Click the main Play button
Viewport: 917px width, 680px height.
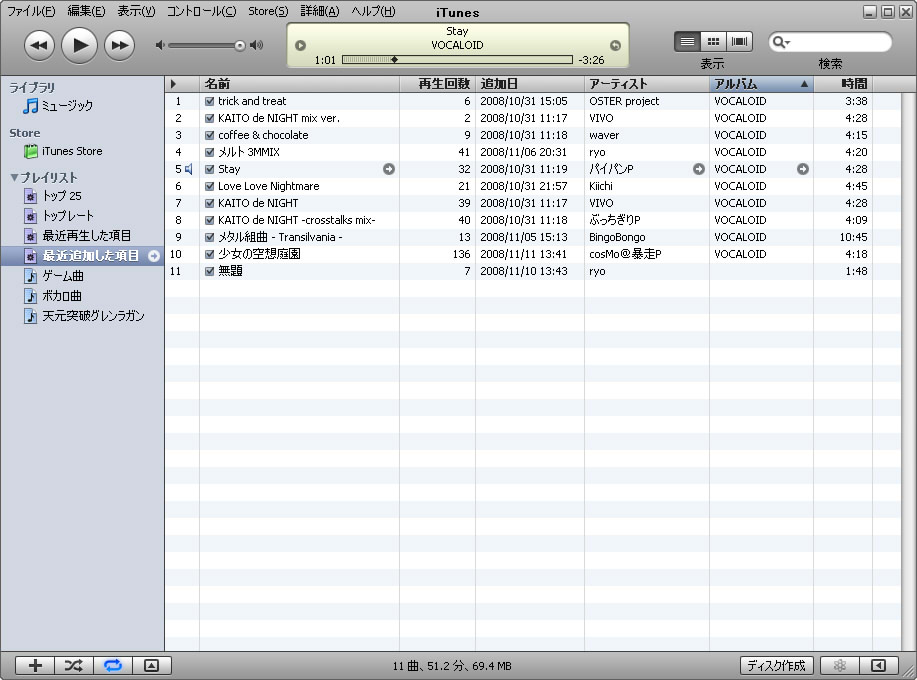click(79, 45)
